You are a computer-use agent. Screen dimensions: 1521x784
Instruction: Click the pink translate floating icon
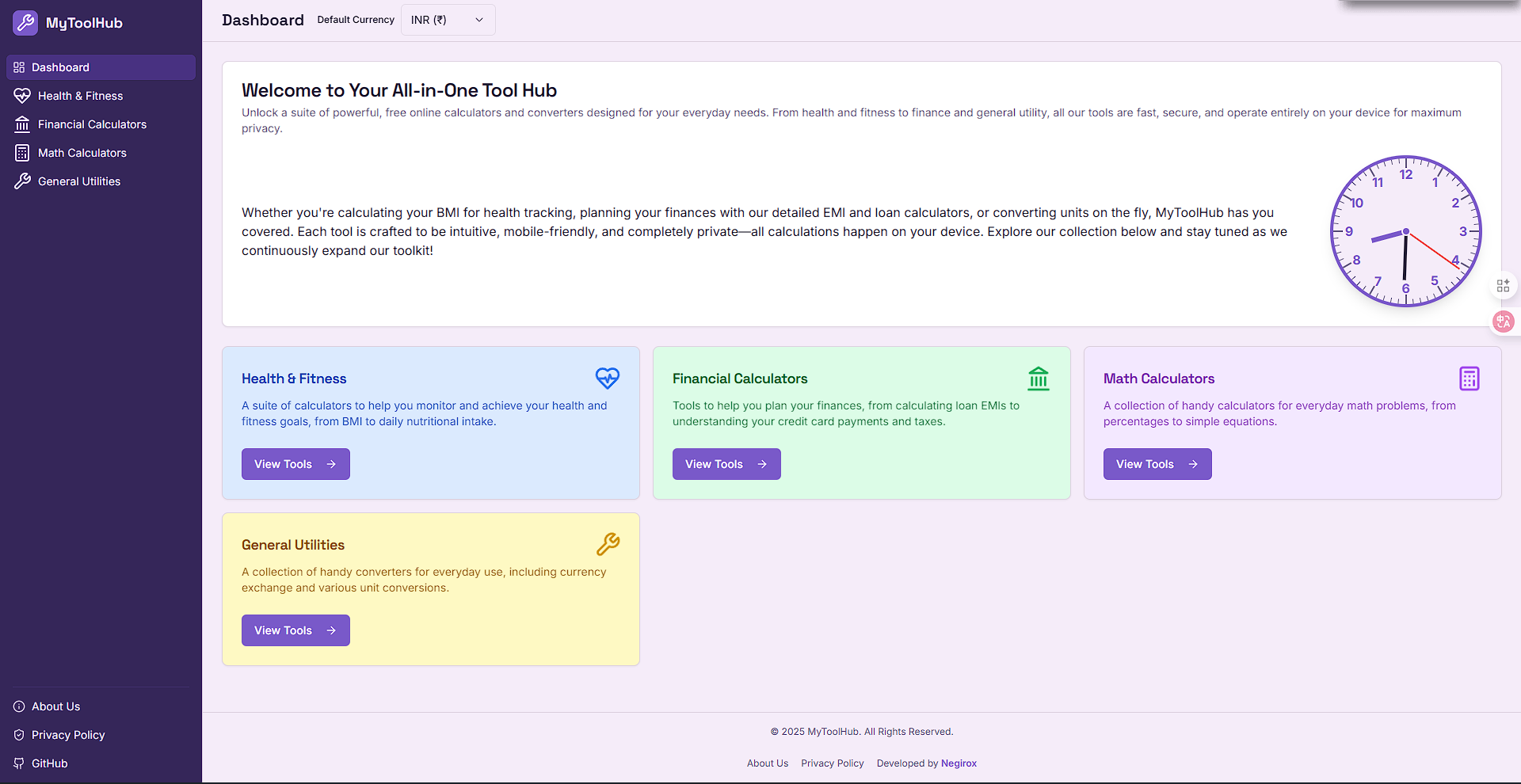(x=1503, y=321)
